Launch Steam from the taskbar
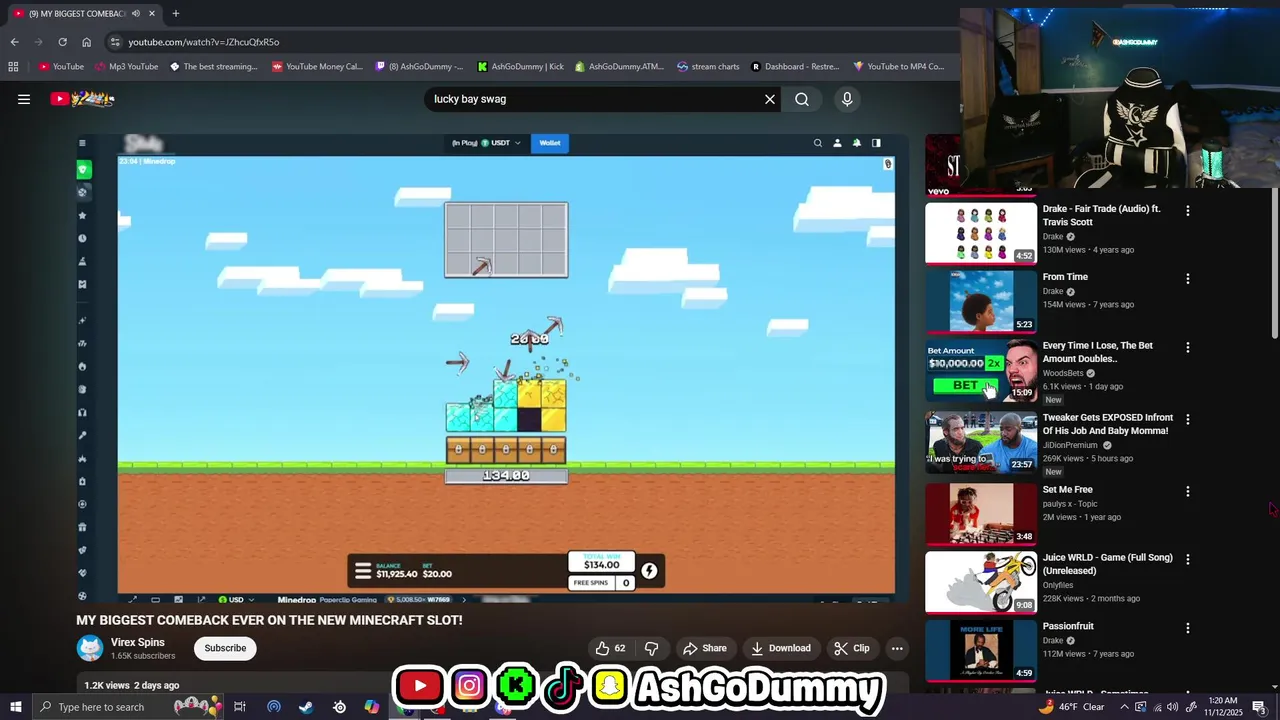 [x=306, y=707]
